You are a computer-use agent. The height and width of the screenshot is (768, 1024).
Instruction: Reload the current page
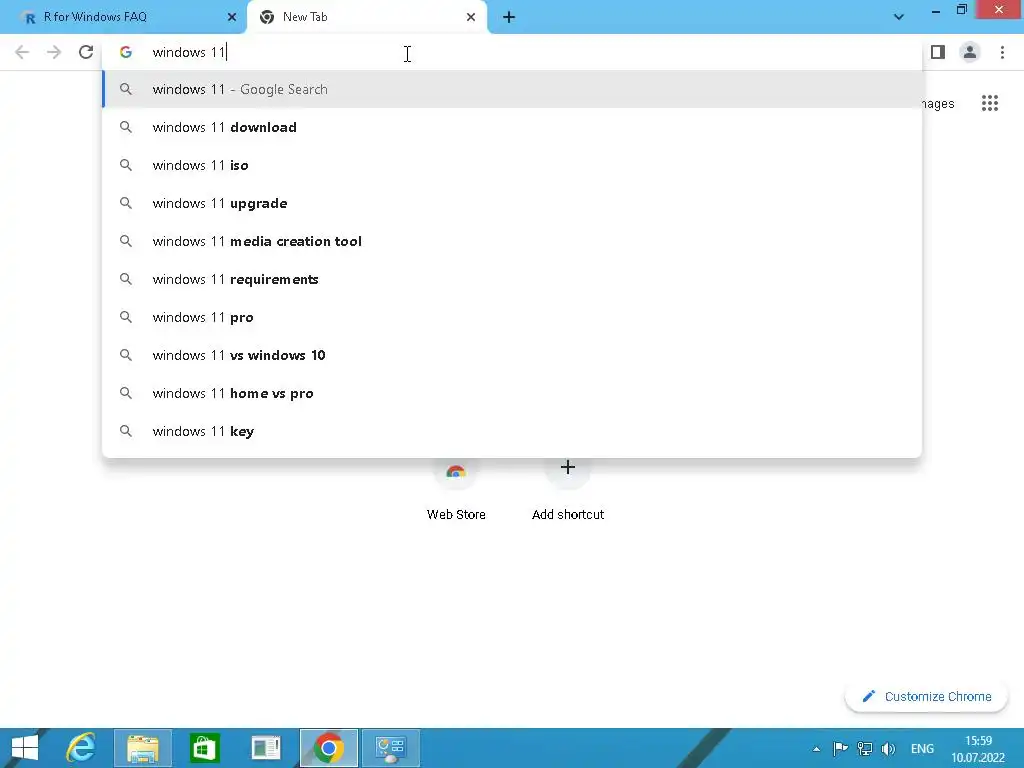click(86, 52)
